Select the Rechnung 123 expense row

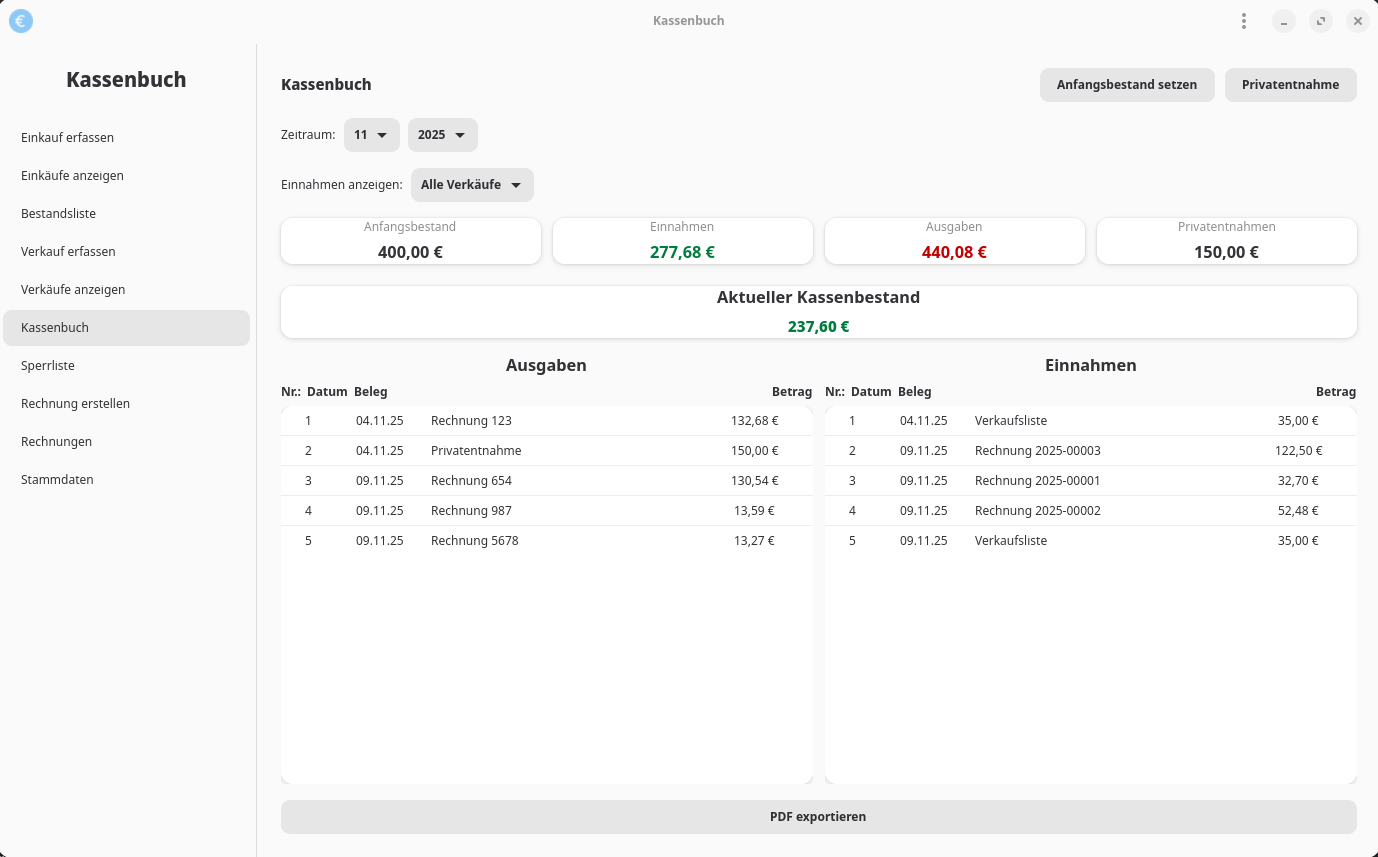(546, 421)
